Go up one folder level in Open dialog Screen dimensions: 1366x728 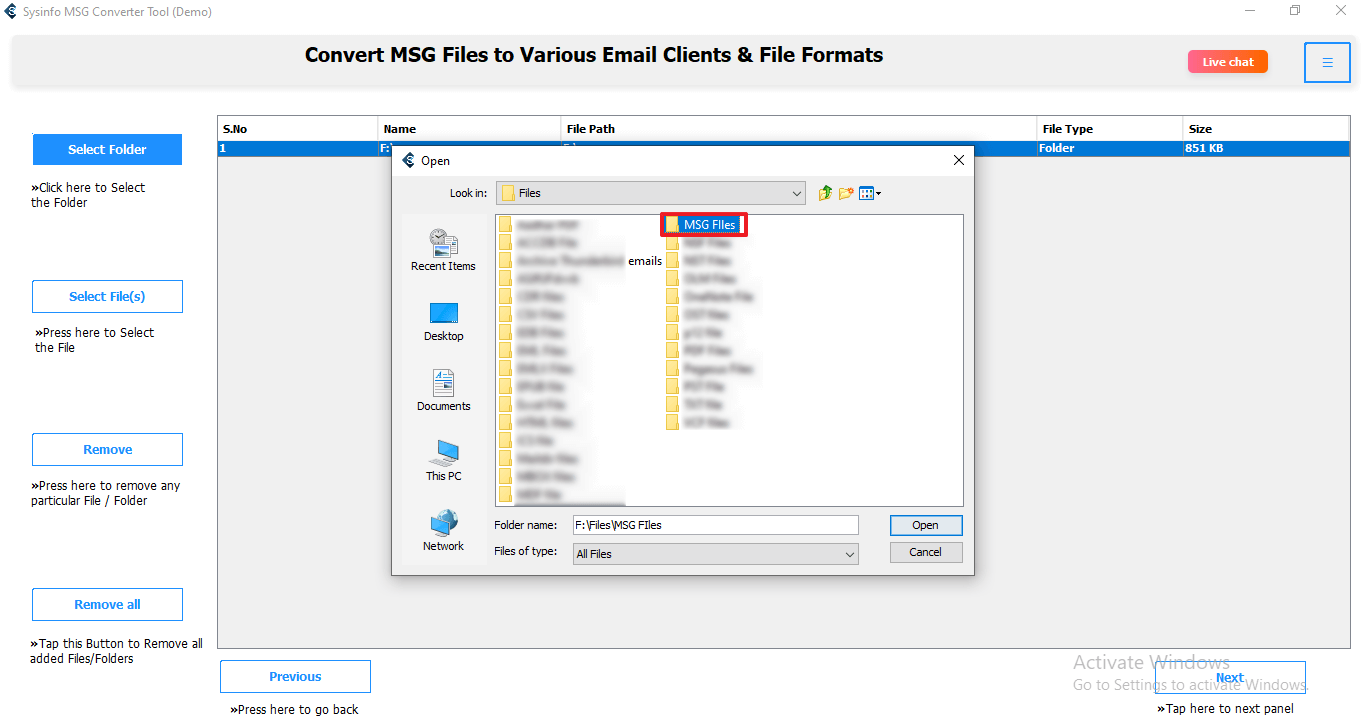tap(825, 193)
